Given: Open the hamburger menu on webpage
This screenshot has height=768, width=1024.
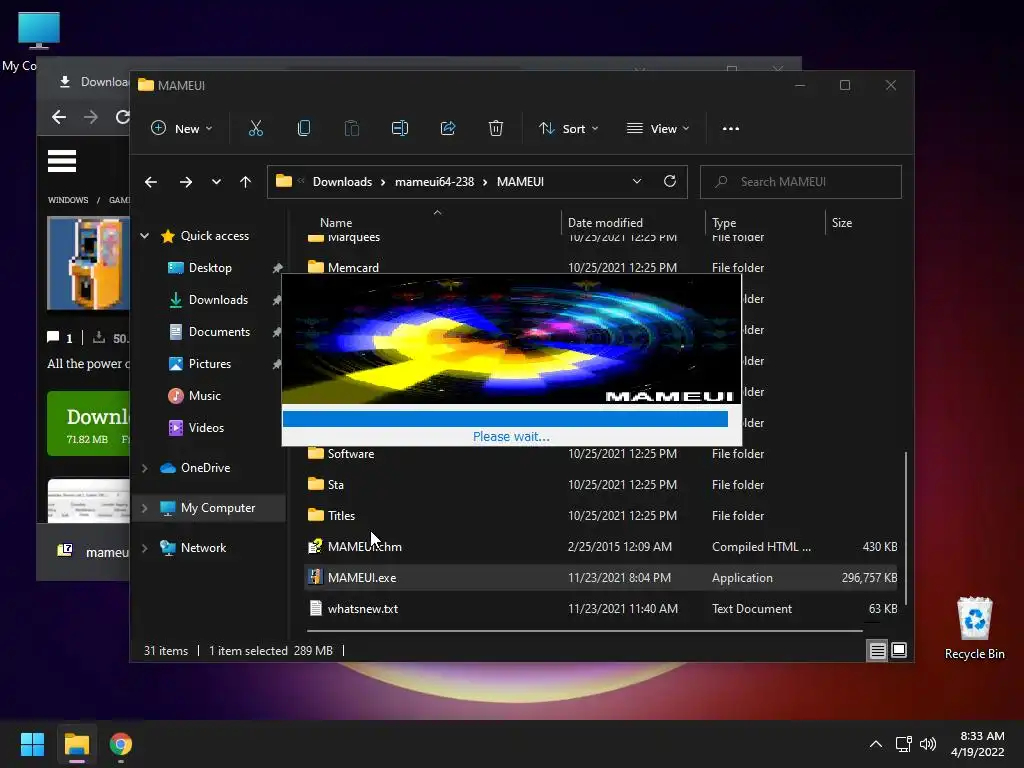Looking at the screenshot, I should (x=62, y=161).
